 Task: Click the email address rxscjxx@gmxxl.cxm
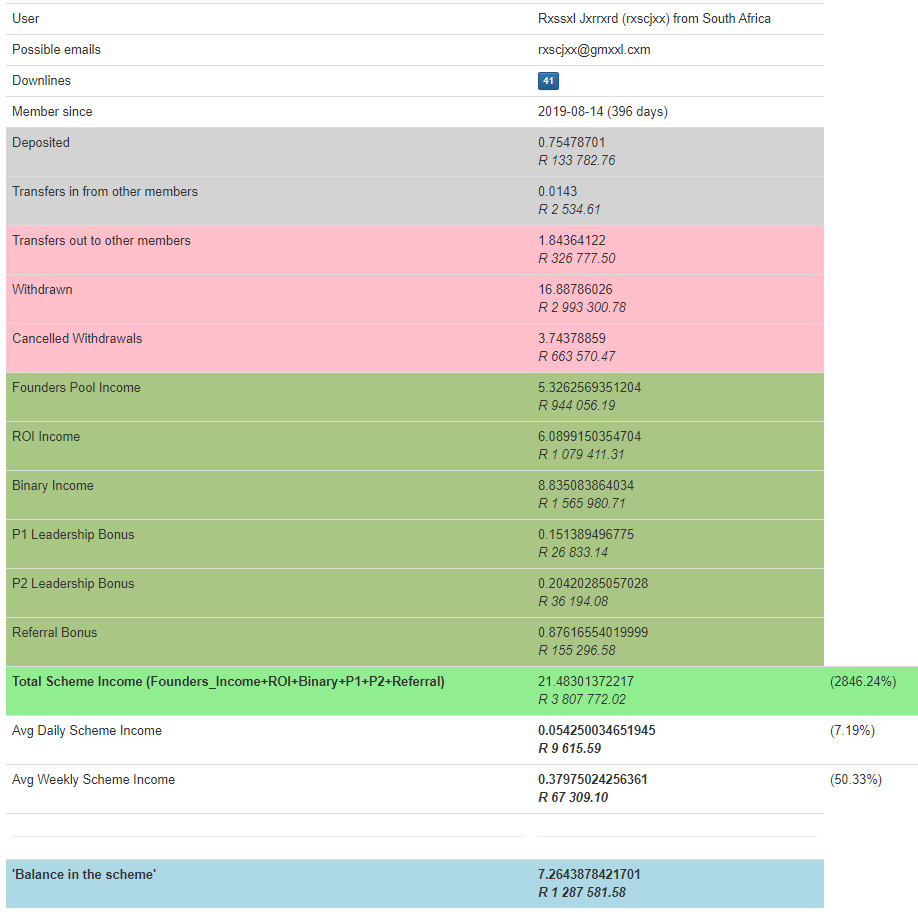point(594,50)
